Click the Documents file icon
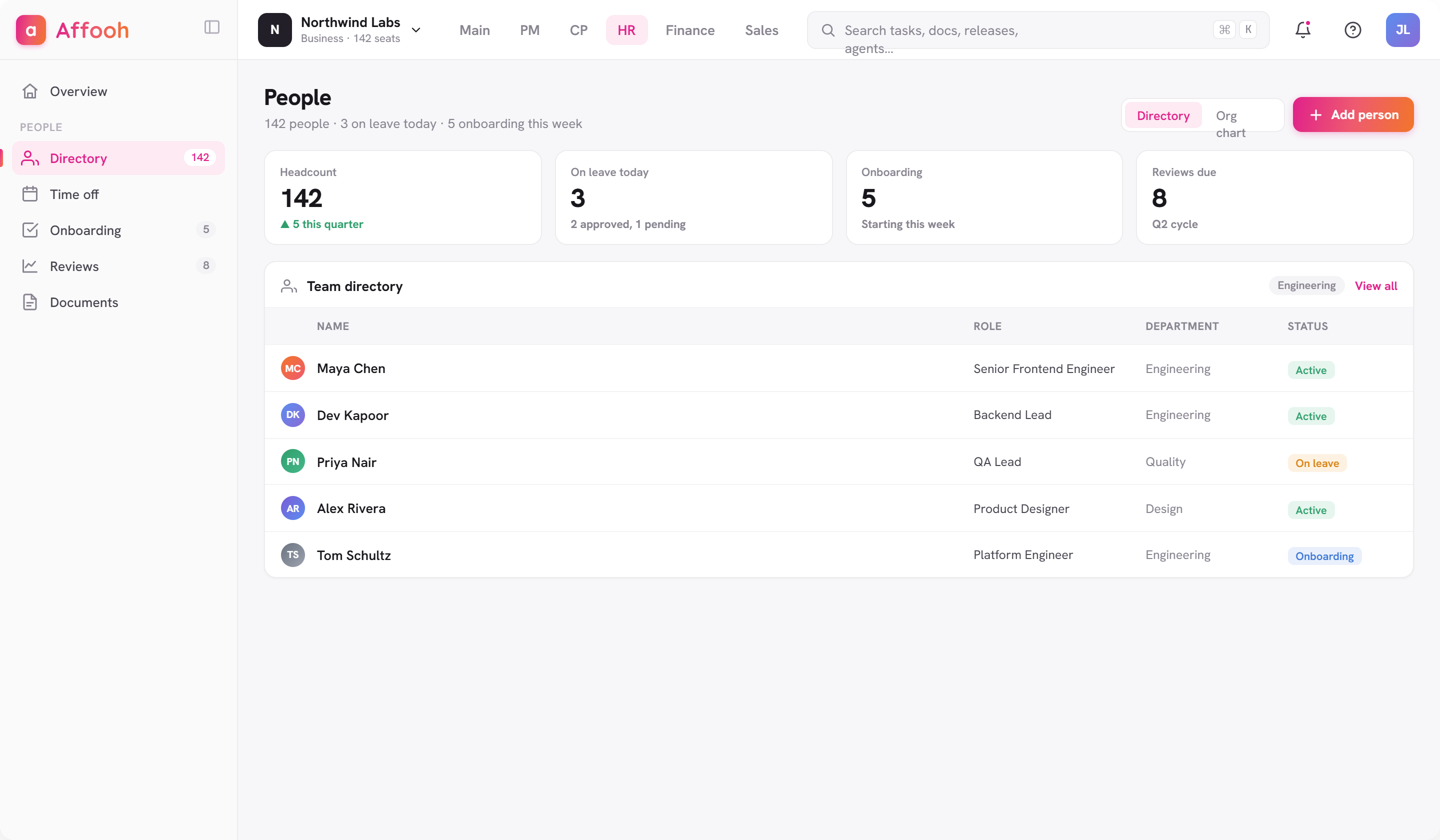Image resolution: width=1440 pixels, height=840 pixels. pos(29,302)
